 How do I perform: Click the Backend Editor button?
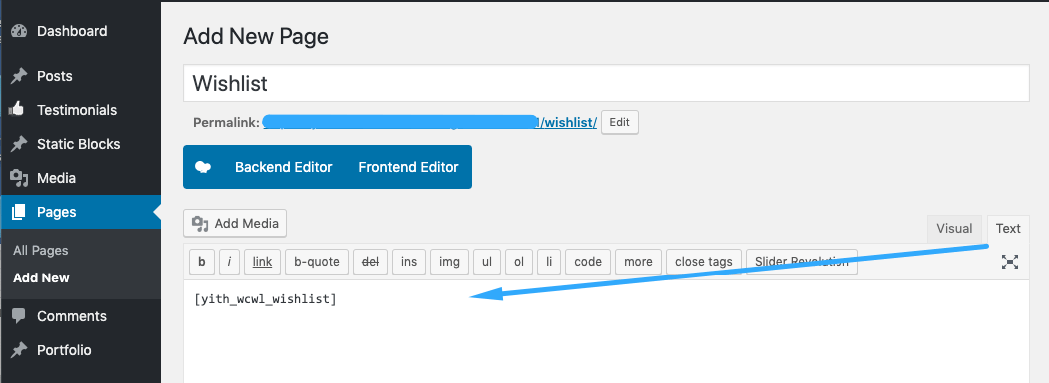coord(284,167)
